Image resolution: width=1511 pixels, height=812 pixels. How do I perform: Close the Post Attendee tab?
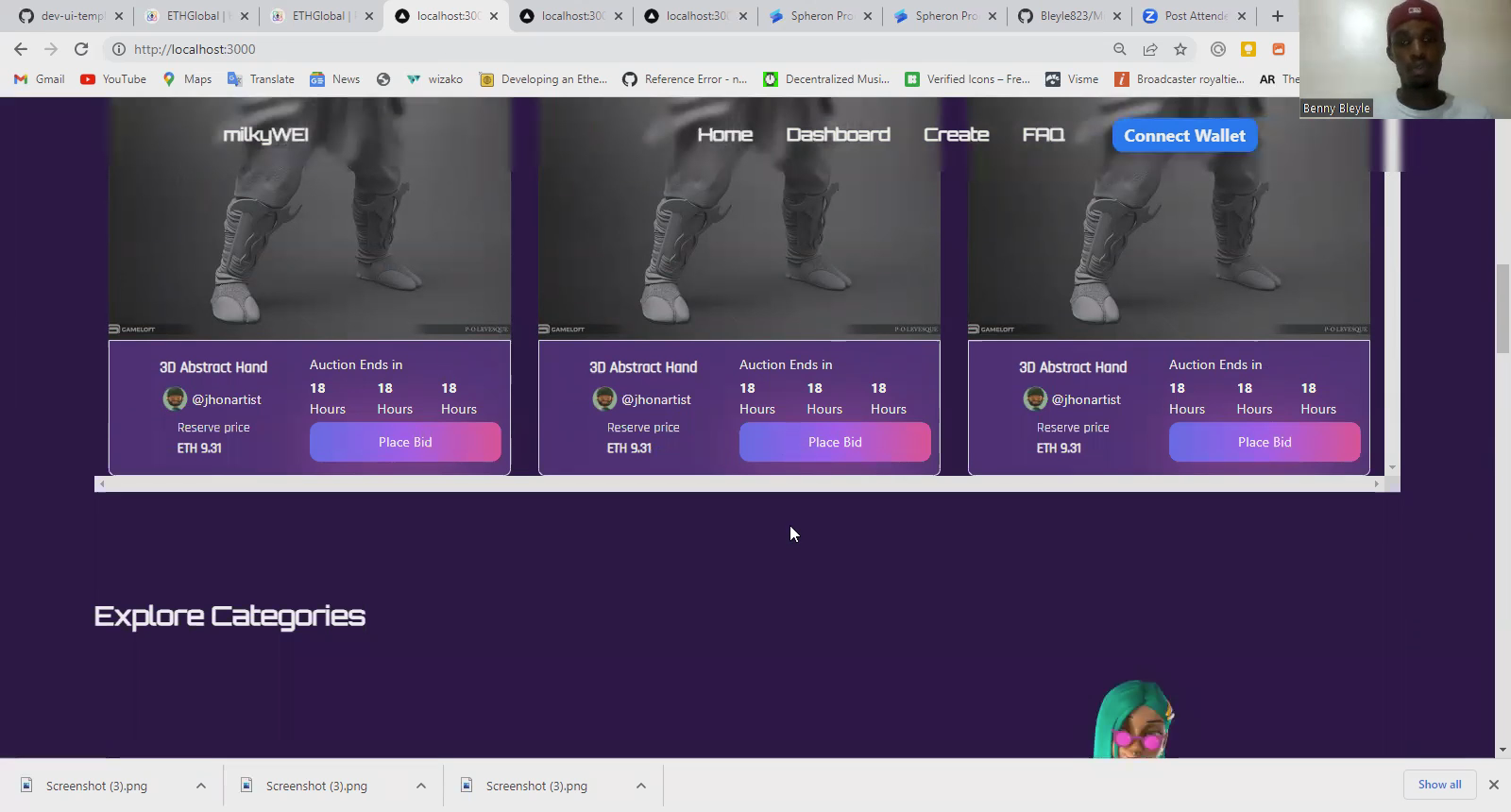pos(1242,16)
